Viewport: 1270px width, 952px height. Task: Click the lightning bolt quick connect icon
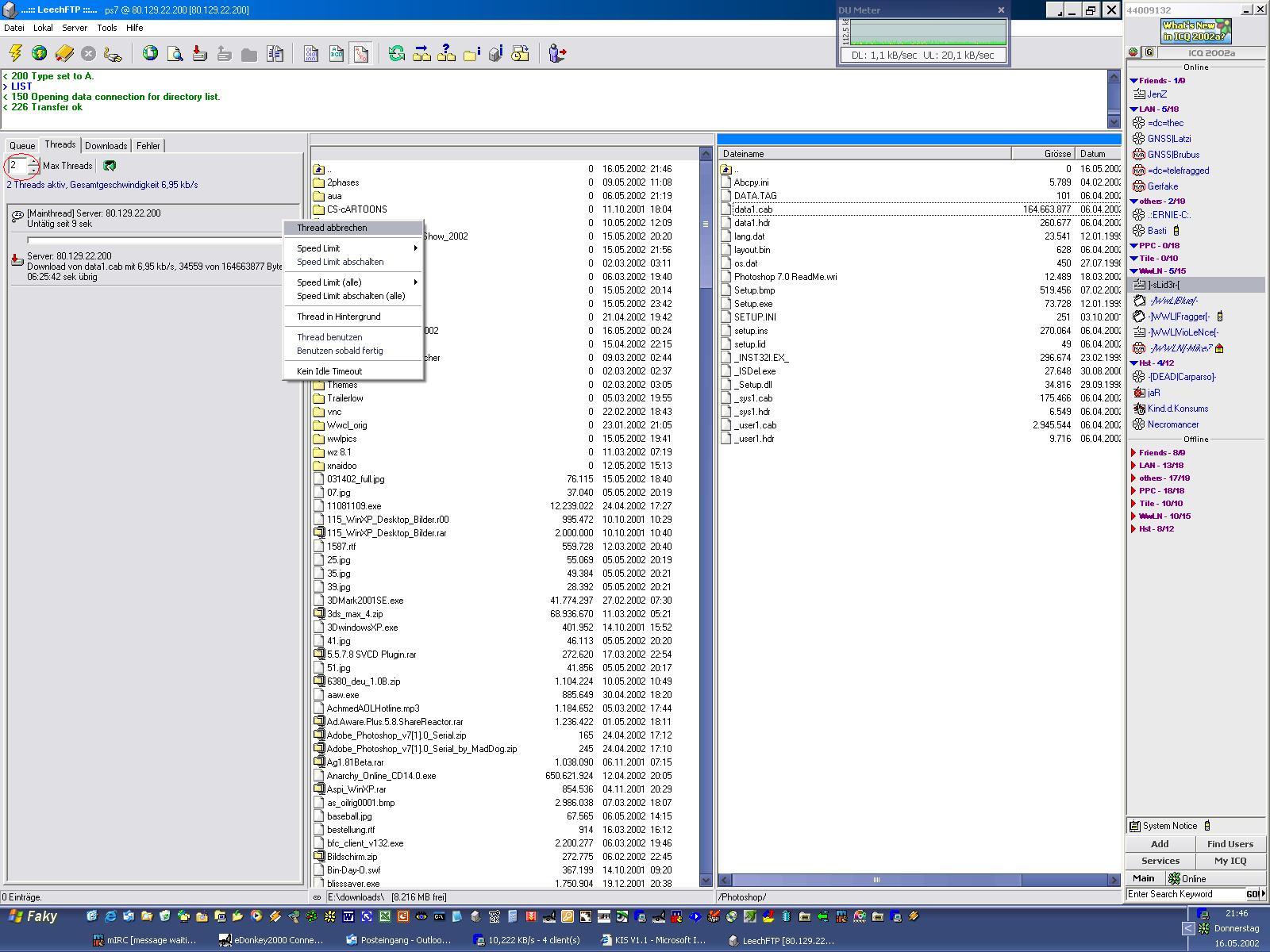15,53
